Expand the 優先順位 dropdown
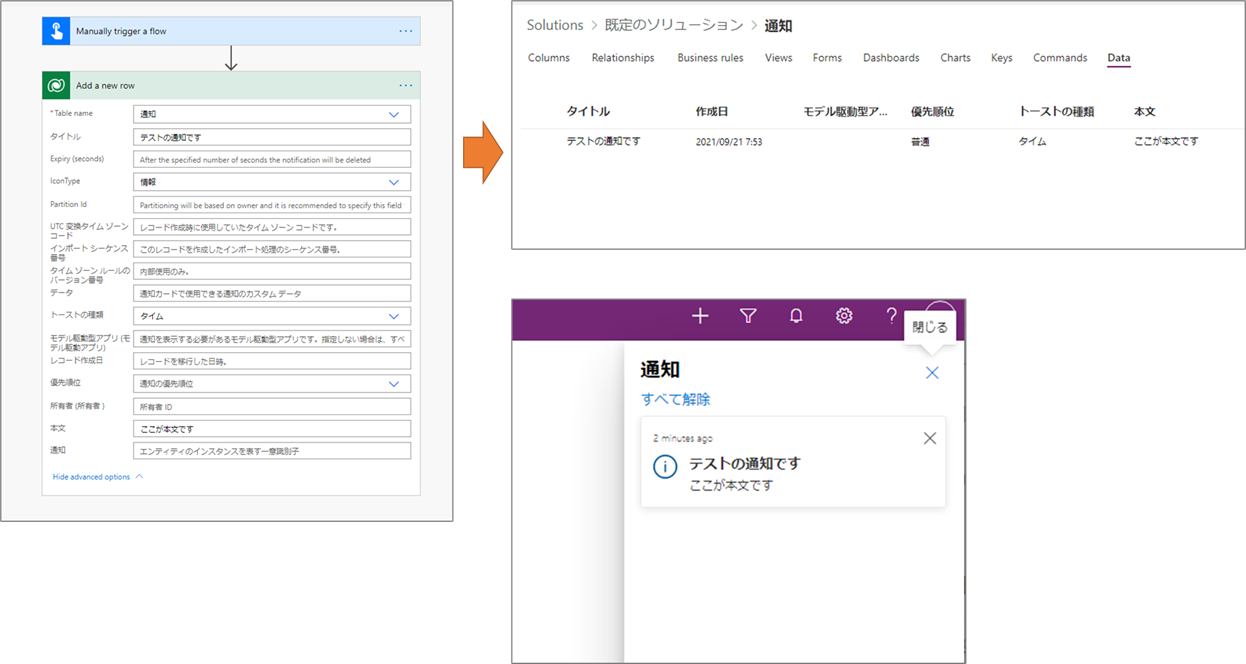Image resolution: width=1246 pixels, height=664 pixels. pos(393,383)
